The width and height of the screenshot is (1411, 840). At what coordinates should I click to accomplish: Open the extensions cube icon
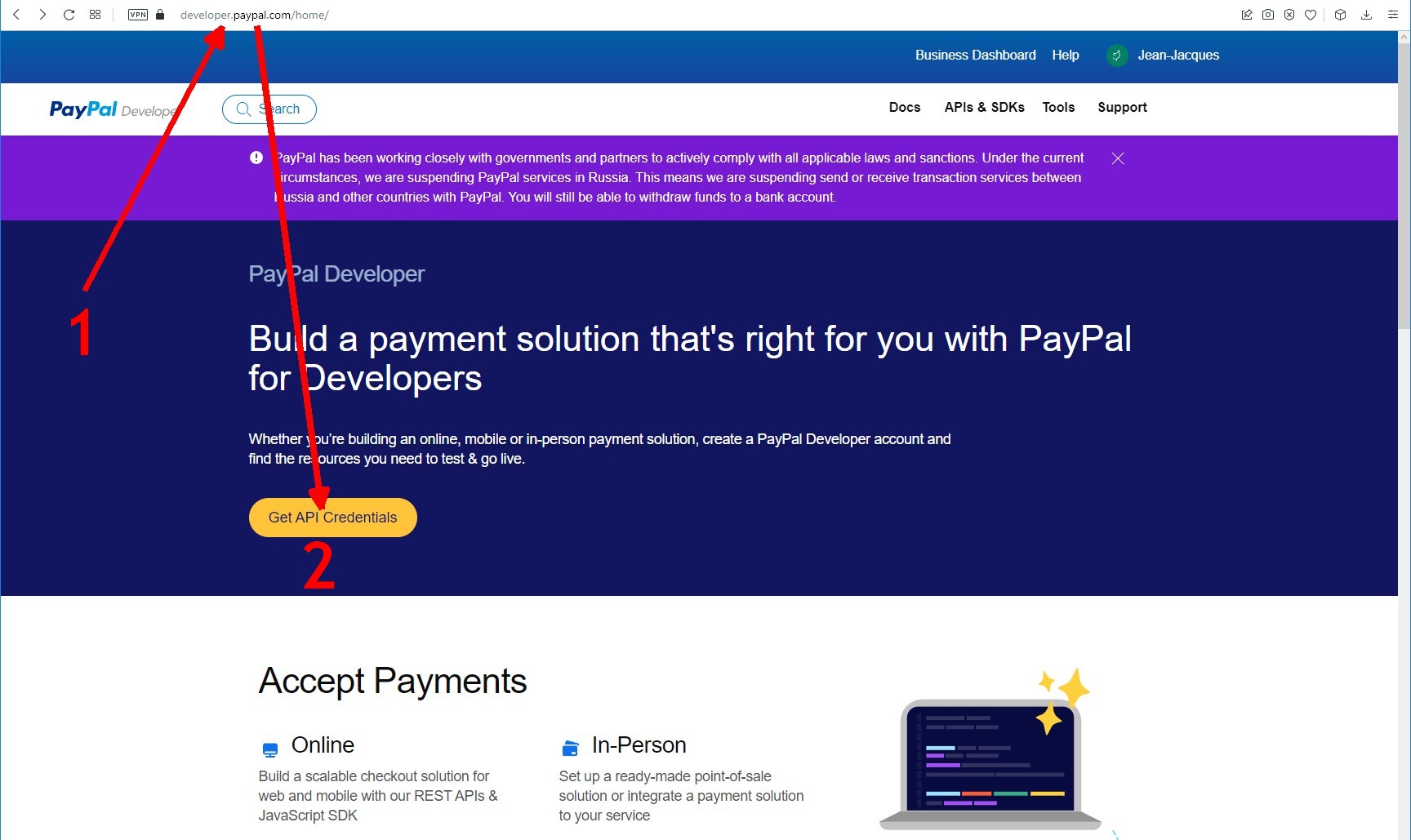[1340, 15]
